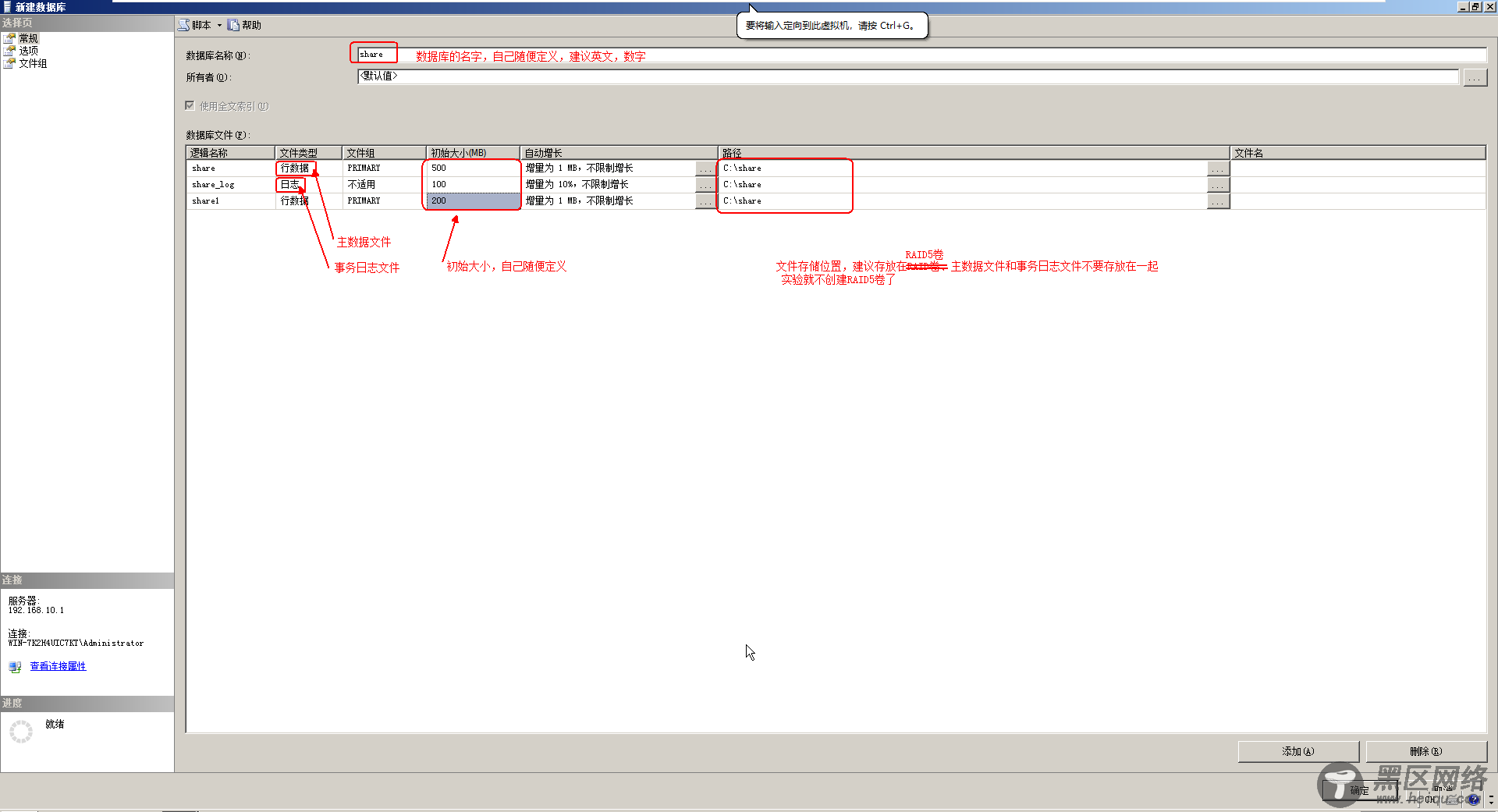Click the 不适用 filegroup cell
The image size is (1498, 812).
click(385, 185)
